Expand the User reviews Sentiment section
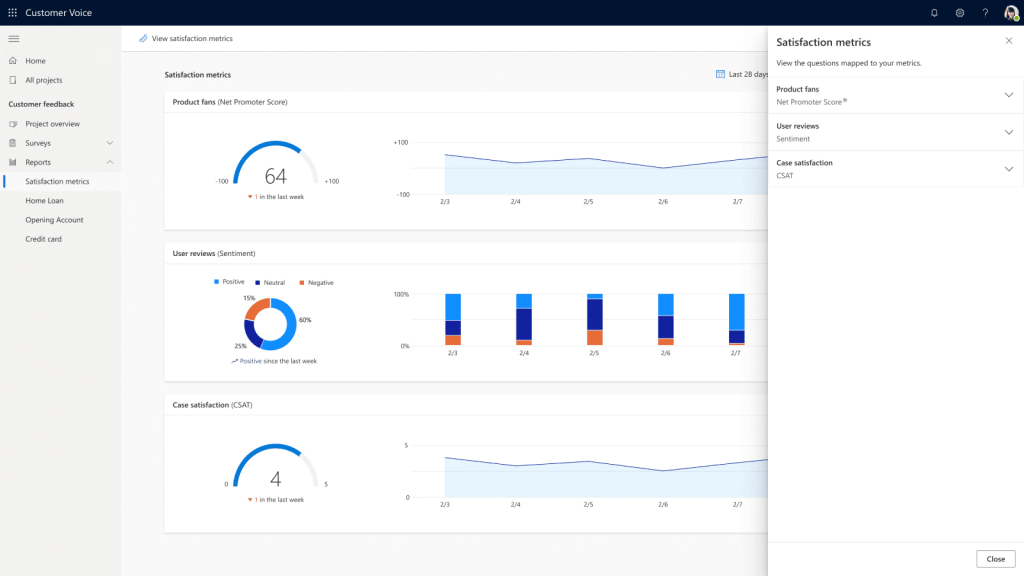The image size is (1024, 576). point(1008,132)
